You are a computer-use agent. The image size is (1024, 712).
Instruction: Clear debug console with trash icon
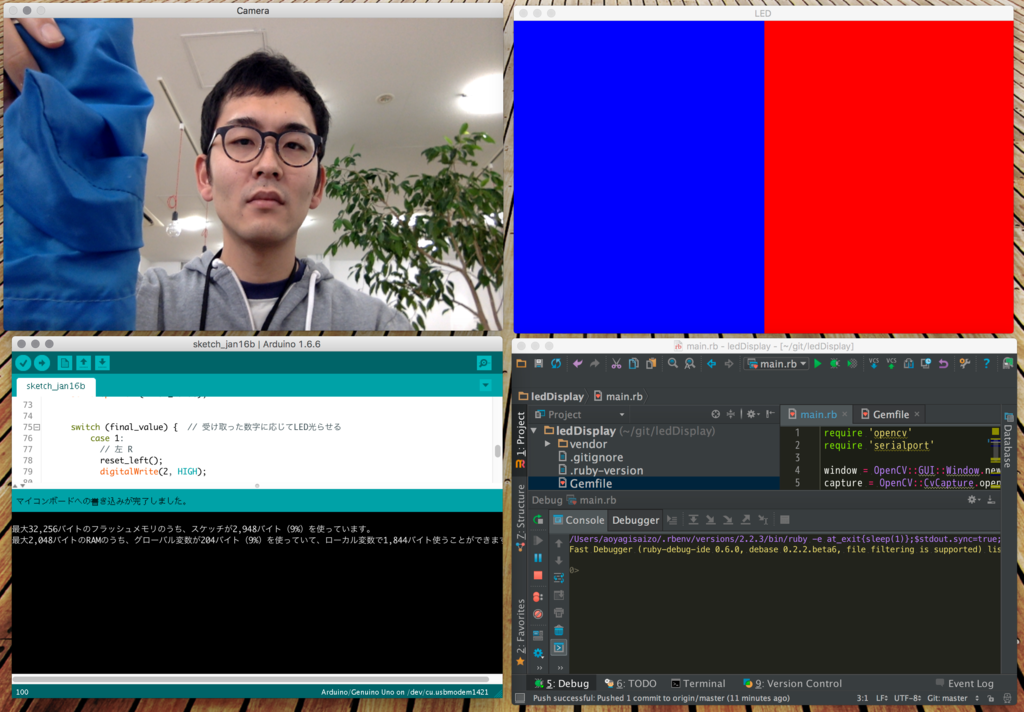pos(559,630)
